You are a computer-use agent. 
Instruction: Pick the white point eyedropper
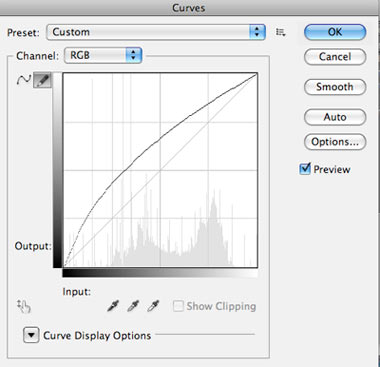[x=153, y=306]
